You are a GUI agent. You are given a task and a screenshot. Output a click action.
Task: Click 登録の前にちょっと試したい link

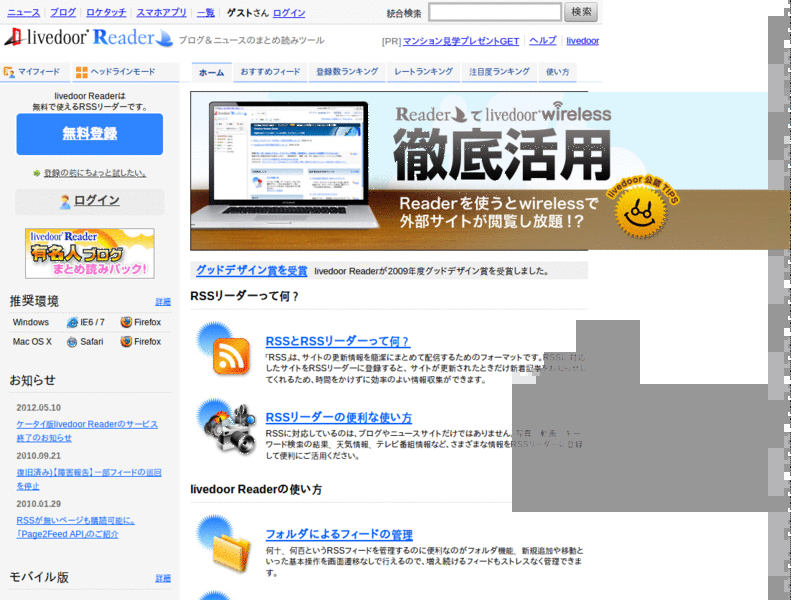(x=95, y=173)
